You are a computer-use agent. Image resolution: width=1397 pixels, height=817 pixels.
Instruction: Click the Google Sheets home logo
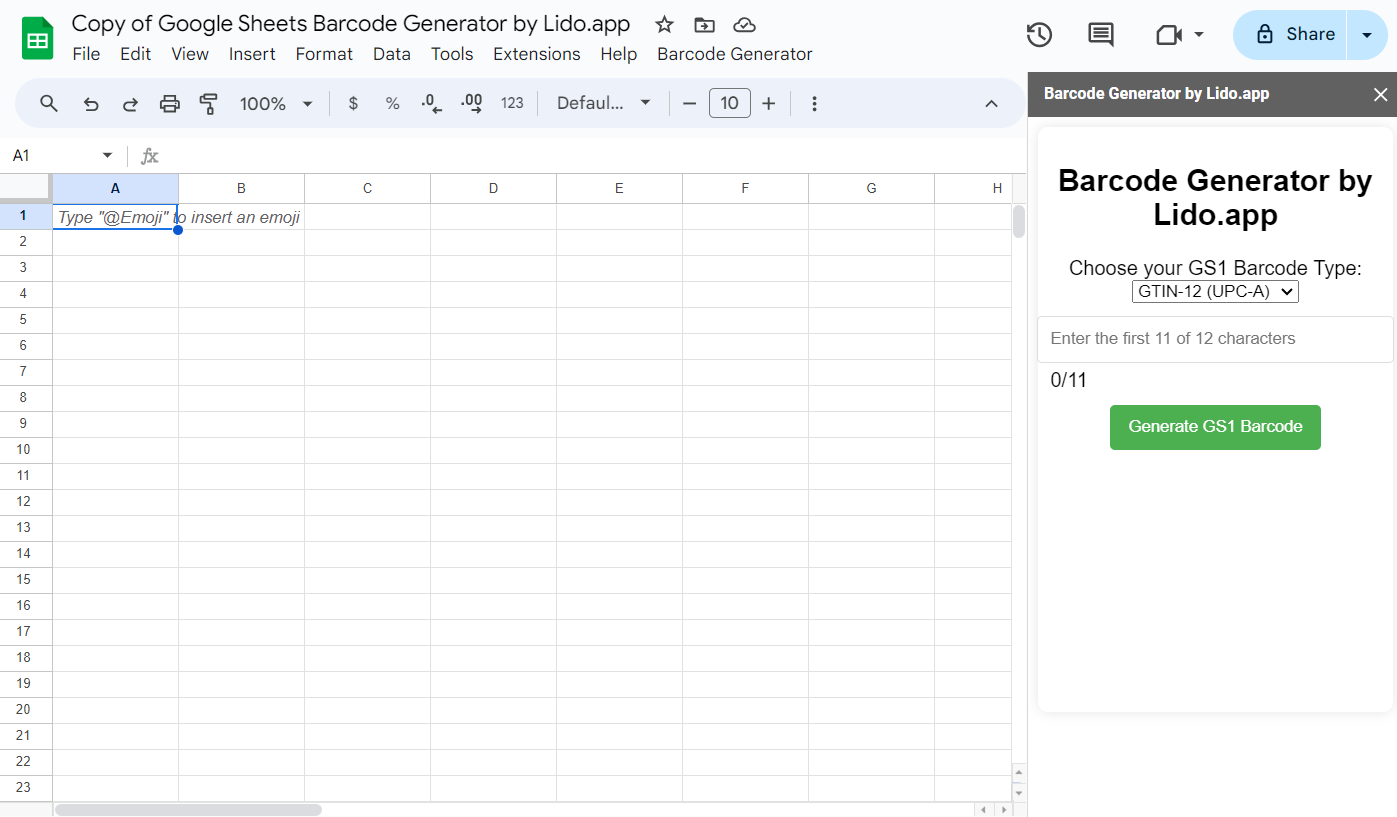coord(38,39)
